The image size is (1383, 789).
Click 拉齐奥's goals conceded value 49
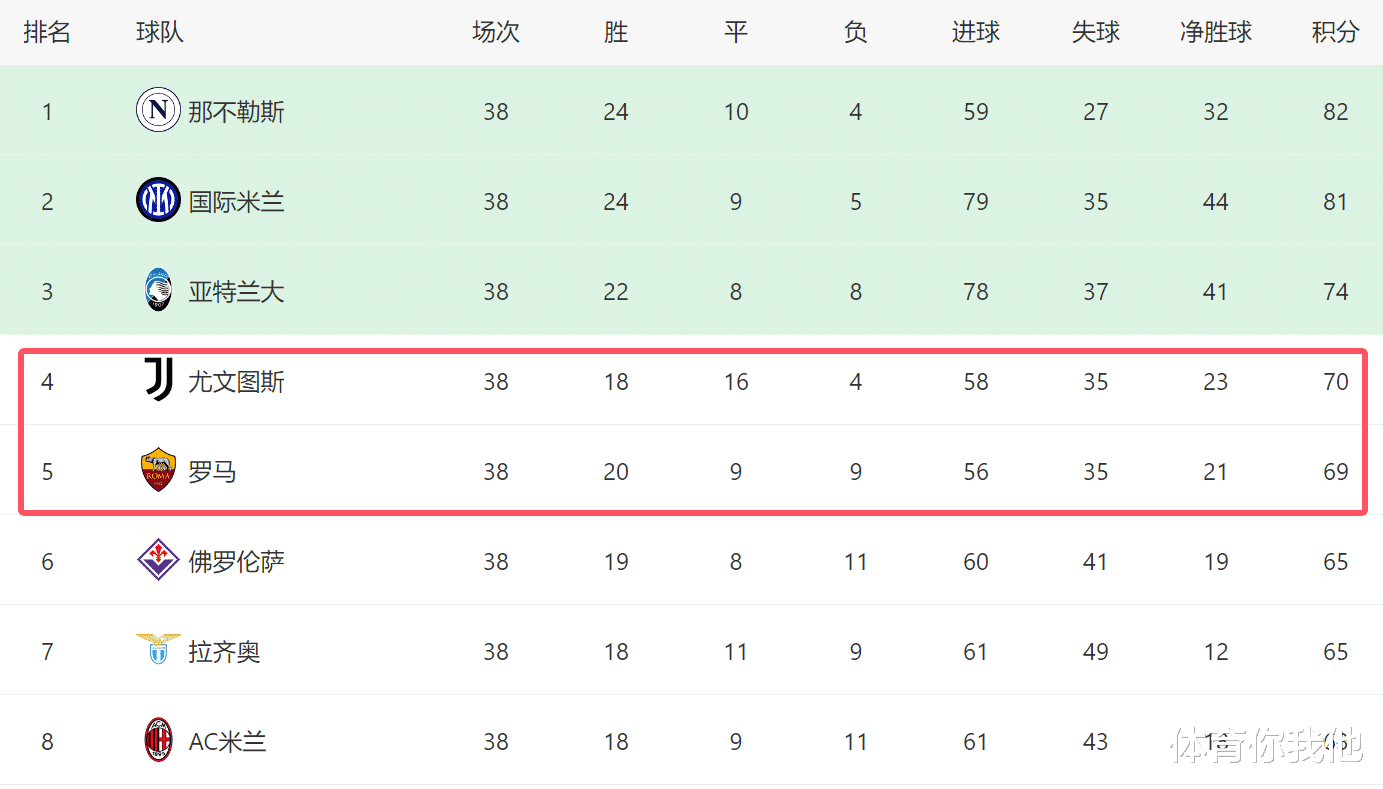point(1095,651)
